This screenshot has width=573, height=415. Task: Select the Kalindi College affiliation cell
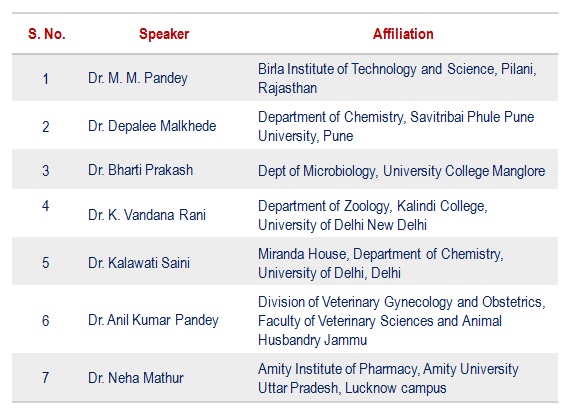[x=373, y=215]
